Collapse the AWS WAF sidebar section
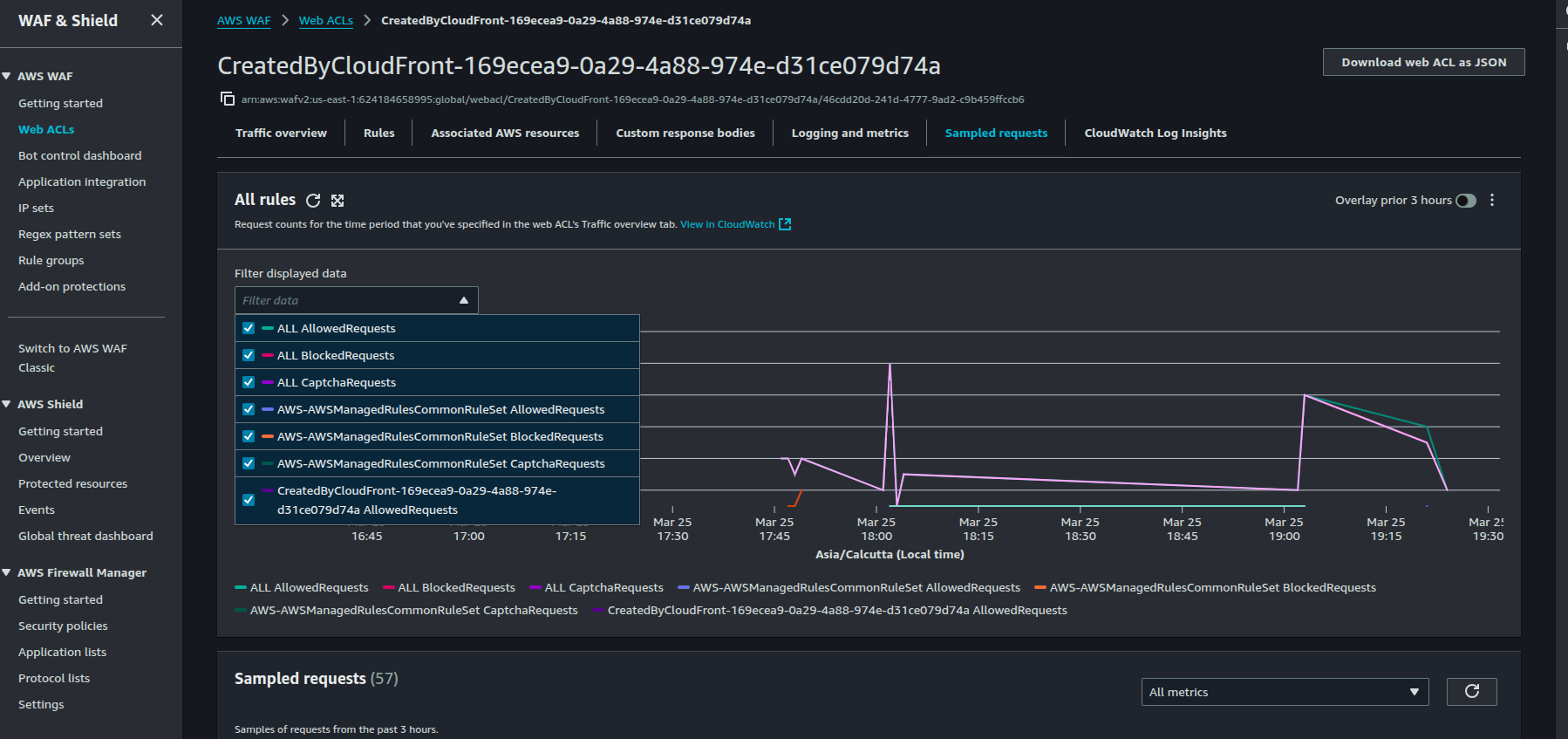 click(x=7, y=76)
